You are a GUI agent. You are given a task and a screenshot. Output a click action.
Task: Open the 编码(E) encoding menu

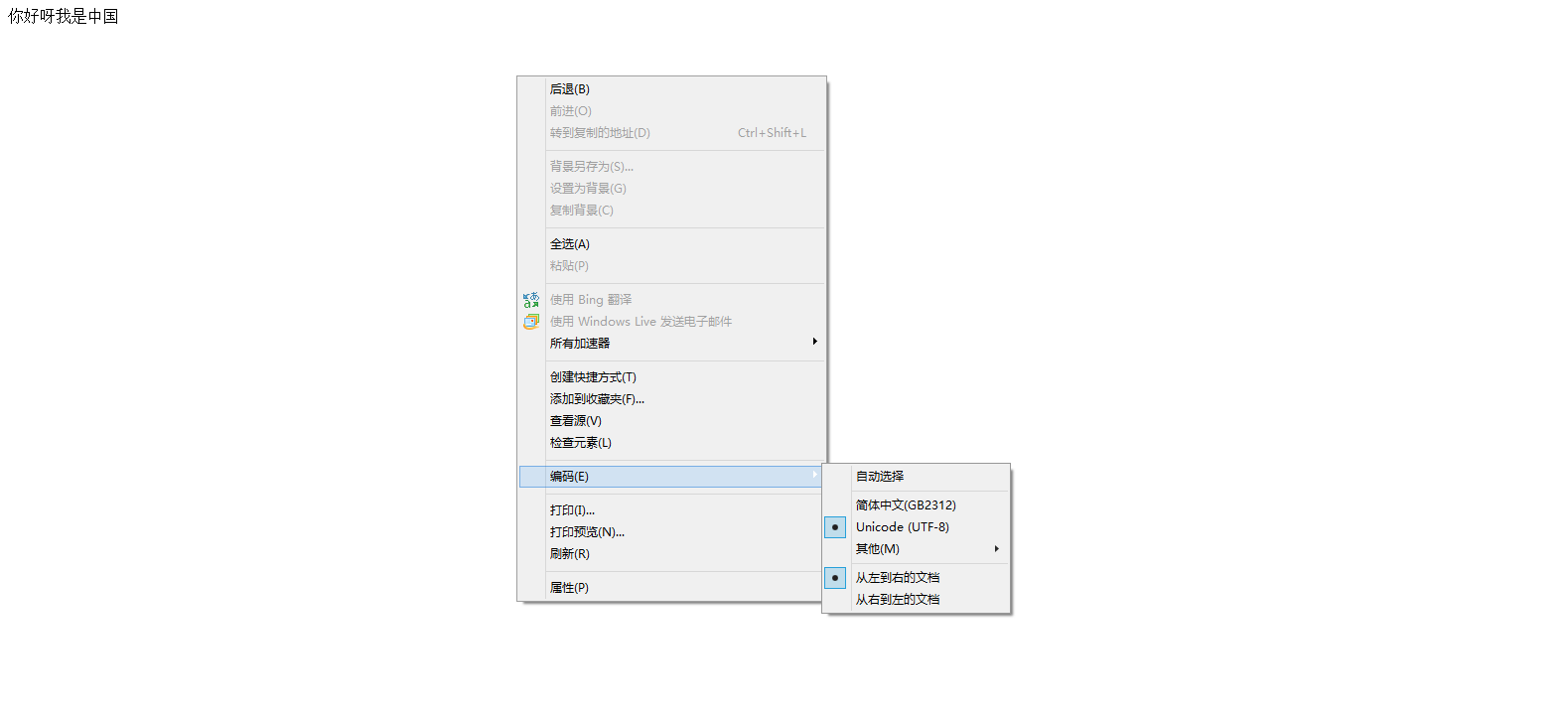[672, 477]
